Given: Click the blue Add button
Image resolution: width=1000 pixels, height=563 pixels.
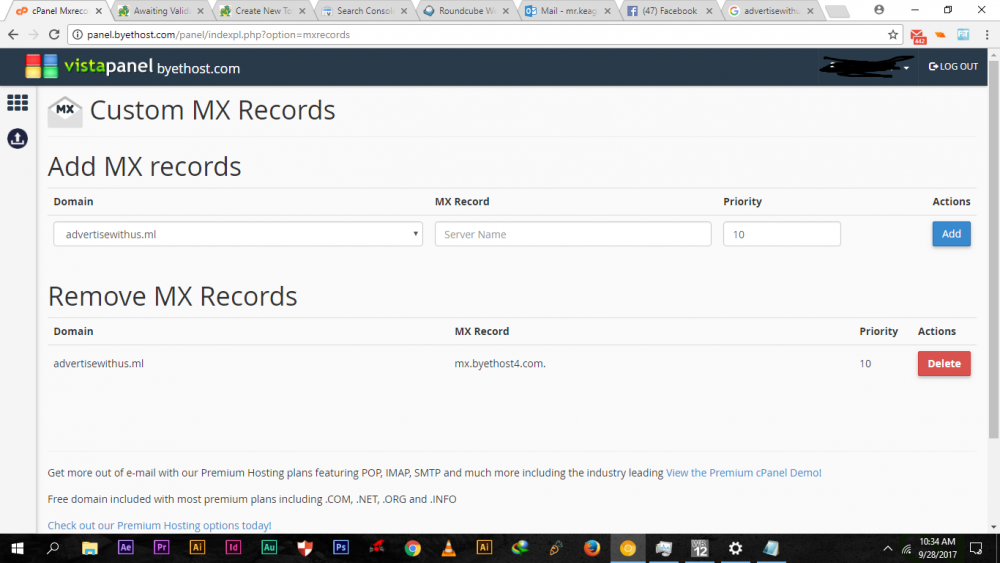Looking at the screenshot, I should (951, 234).
